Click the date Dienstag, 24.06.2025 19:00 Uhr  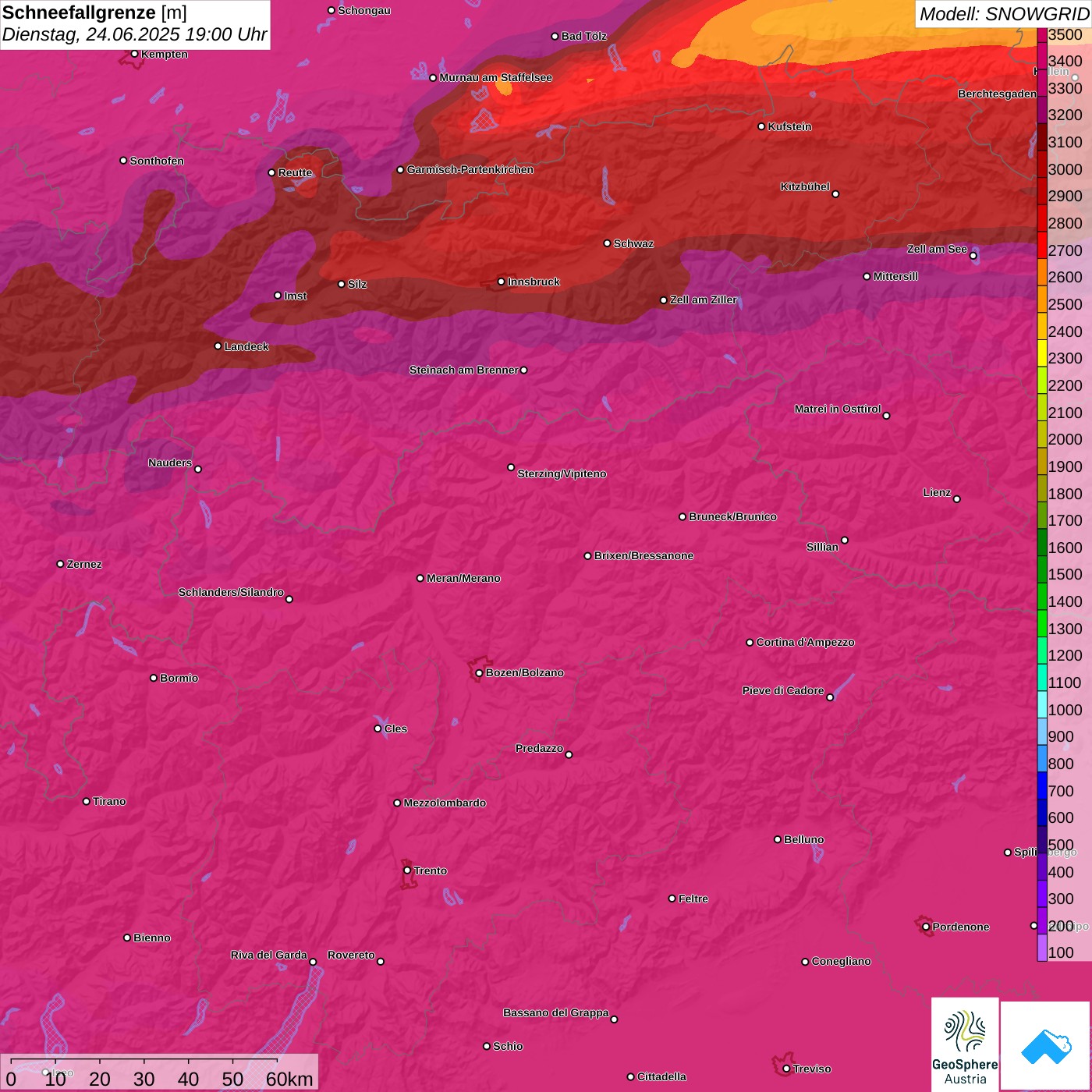click(134, 34)
